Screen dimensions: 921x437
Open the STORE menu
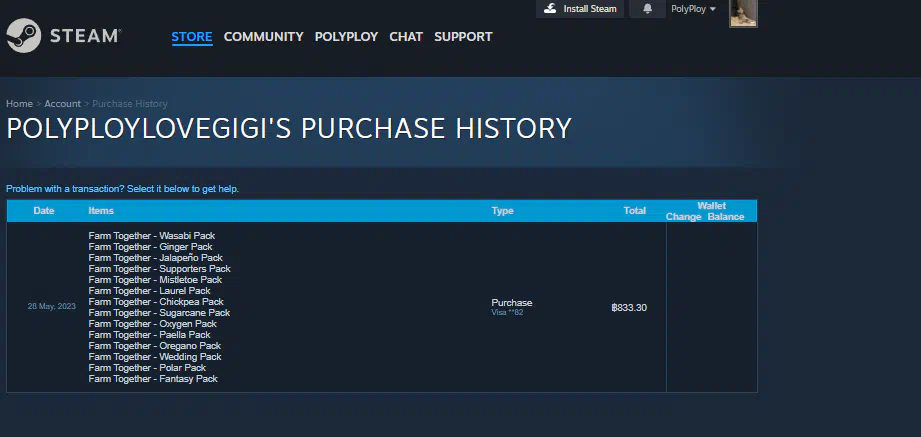[191, 37]
